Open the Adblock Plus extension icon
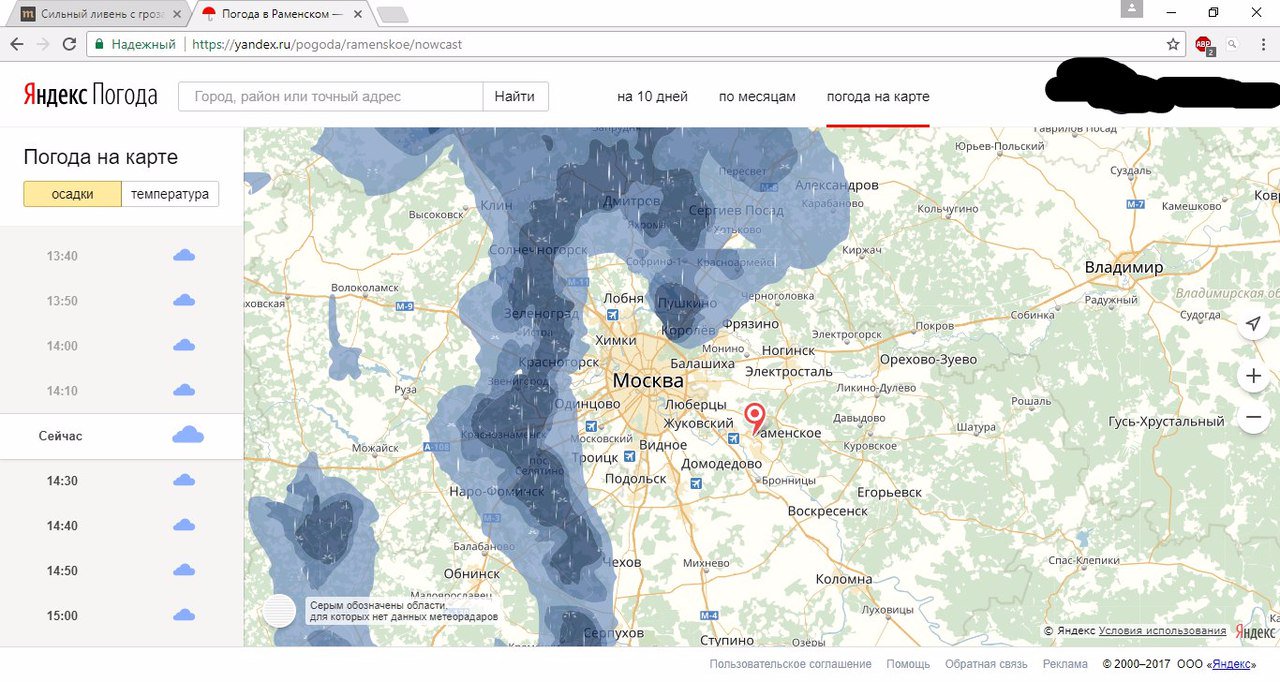Image resolution: width=1280 pixels, height=682 pixels. pyautogui.click(x=1204, y=45)
